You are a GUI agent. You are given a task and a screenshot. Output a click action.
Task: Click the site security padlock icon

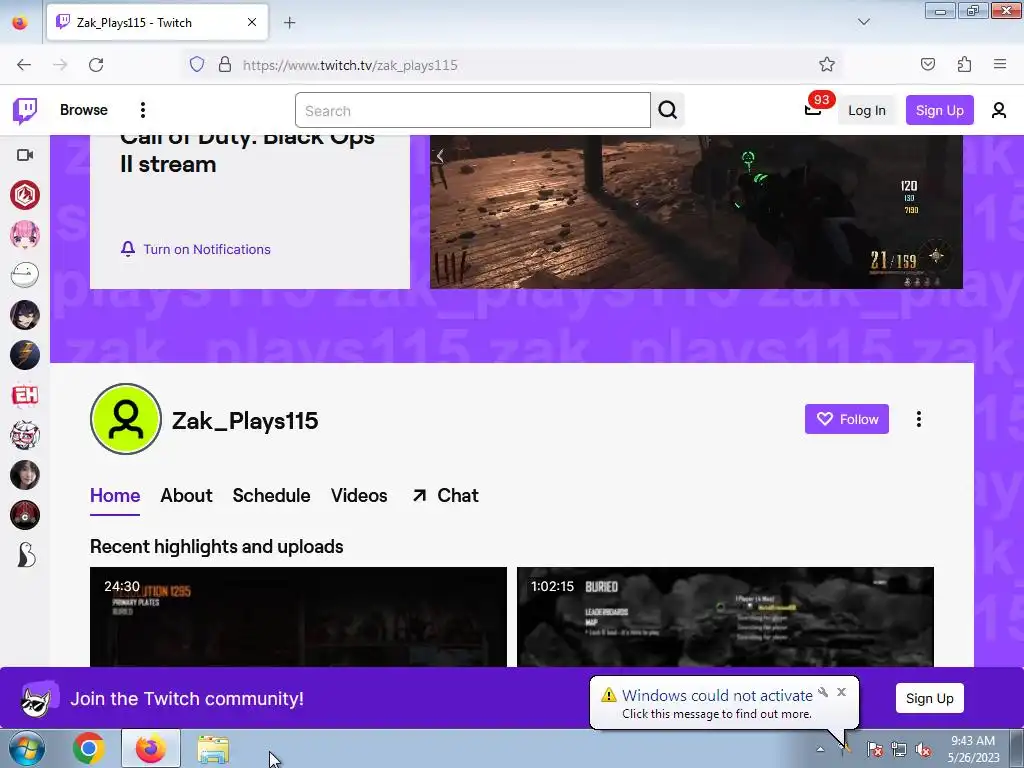(x=225, y=64)
